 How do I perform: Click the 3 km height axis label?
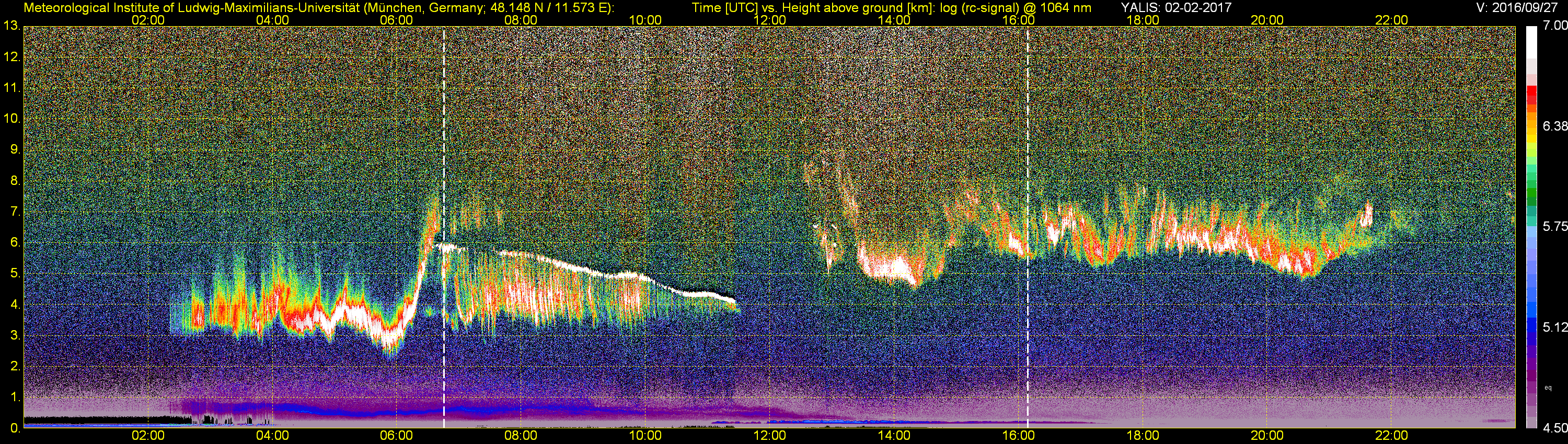pos(15,336)
